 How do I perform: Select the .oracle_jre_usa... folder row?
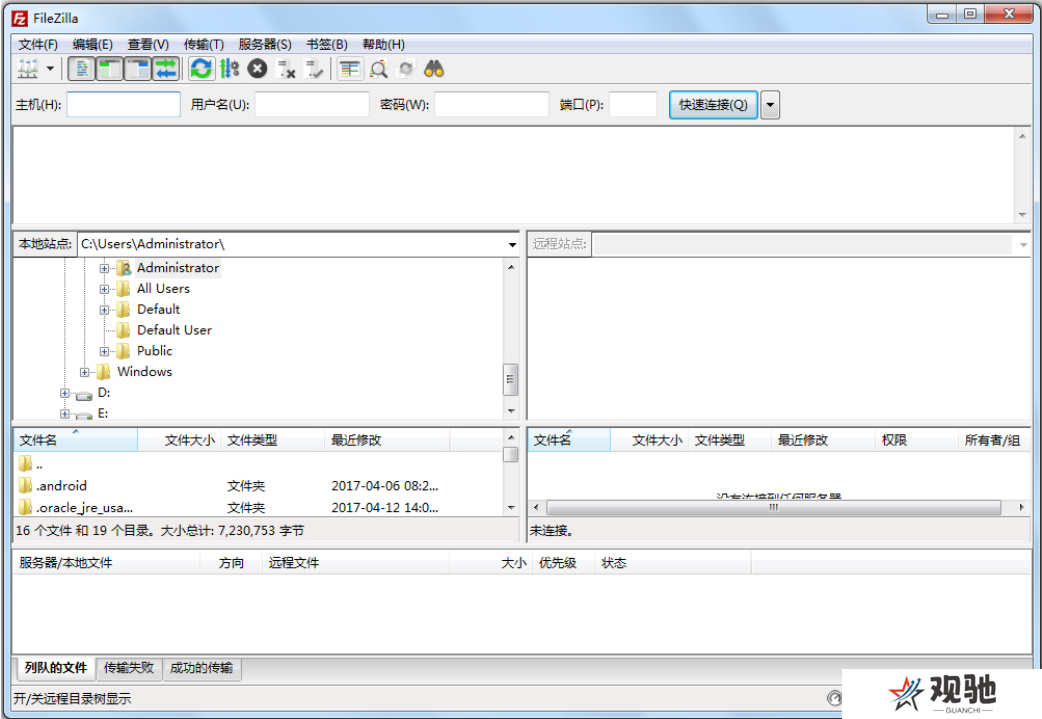click(258, 508)
